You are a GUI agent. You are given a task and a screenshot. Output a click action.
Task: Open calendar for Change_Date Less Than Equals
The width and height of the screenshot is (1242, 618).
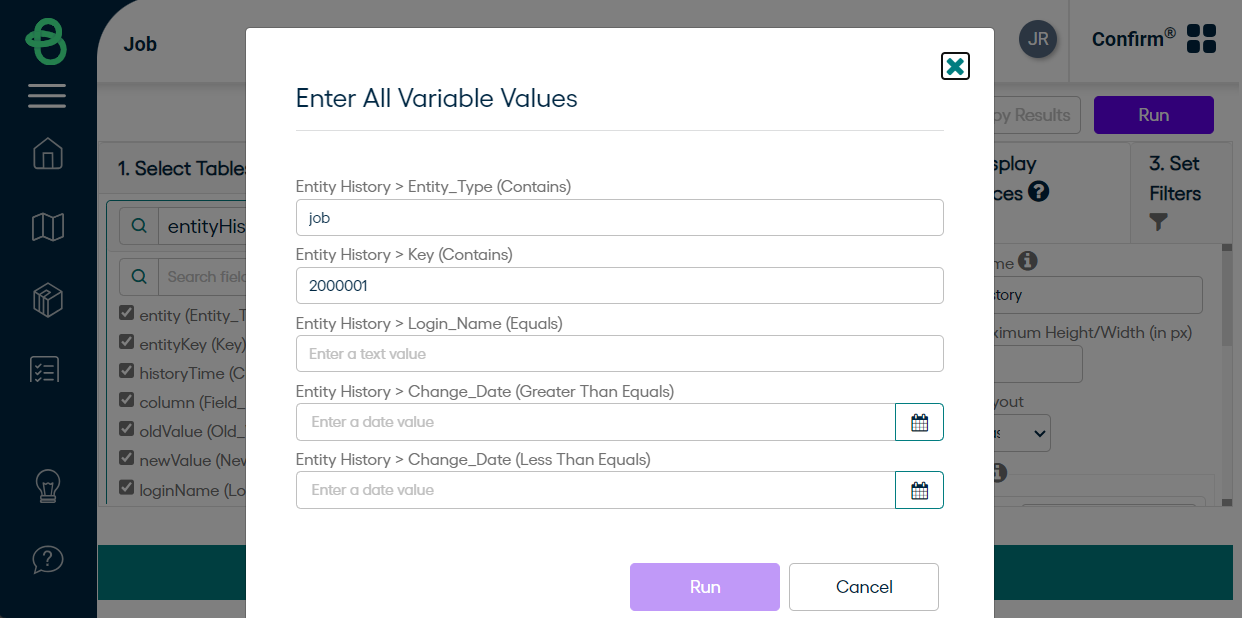919,490
